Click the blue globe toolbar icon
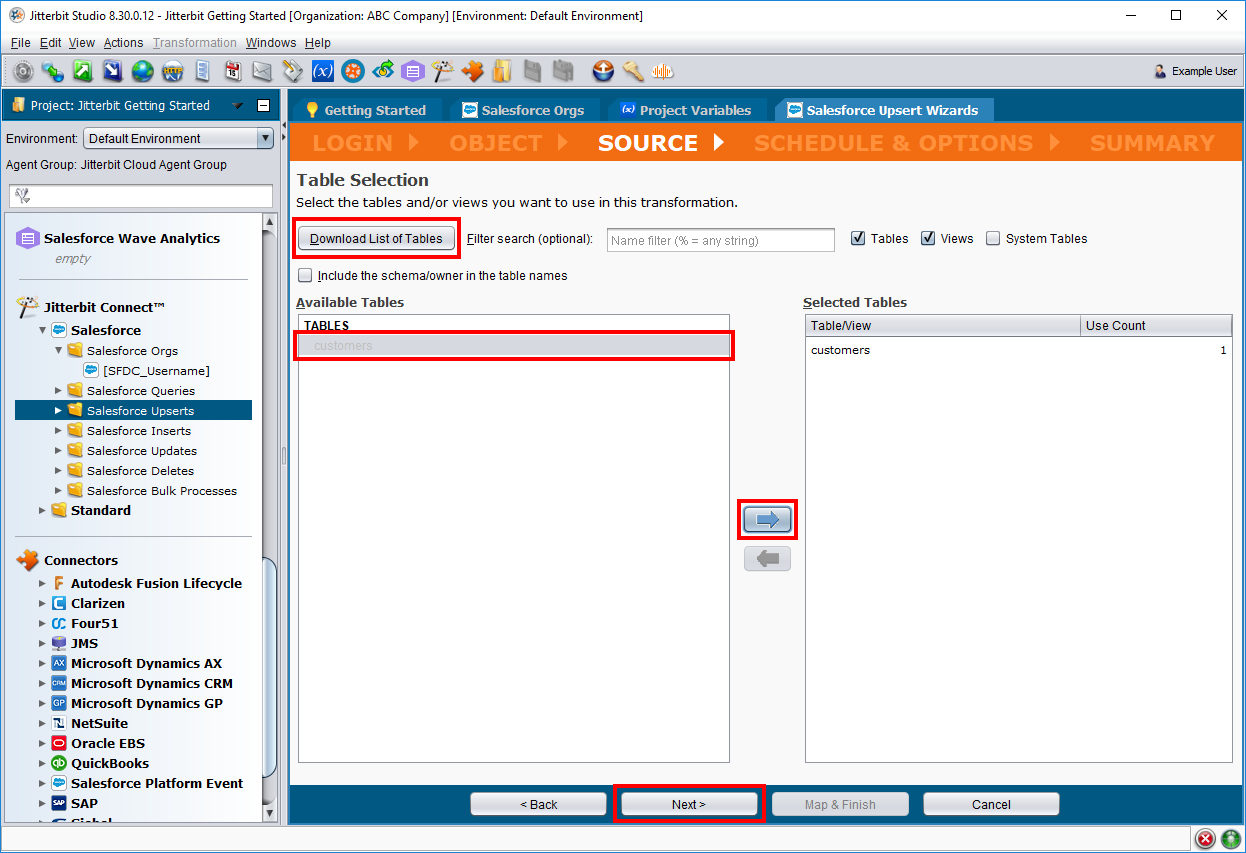 (x=142, y=71)
